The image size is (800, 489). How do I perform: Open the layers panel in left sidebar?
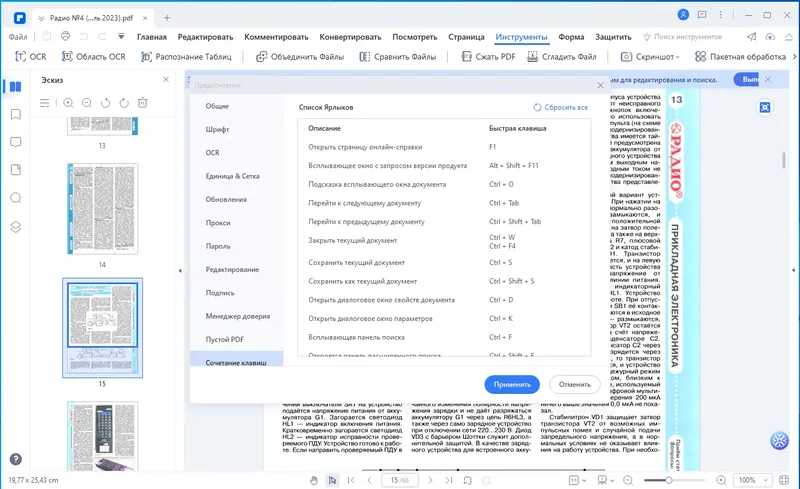(x=16, y=227)
